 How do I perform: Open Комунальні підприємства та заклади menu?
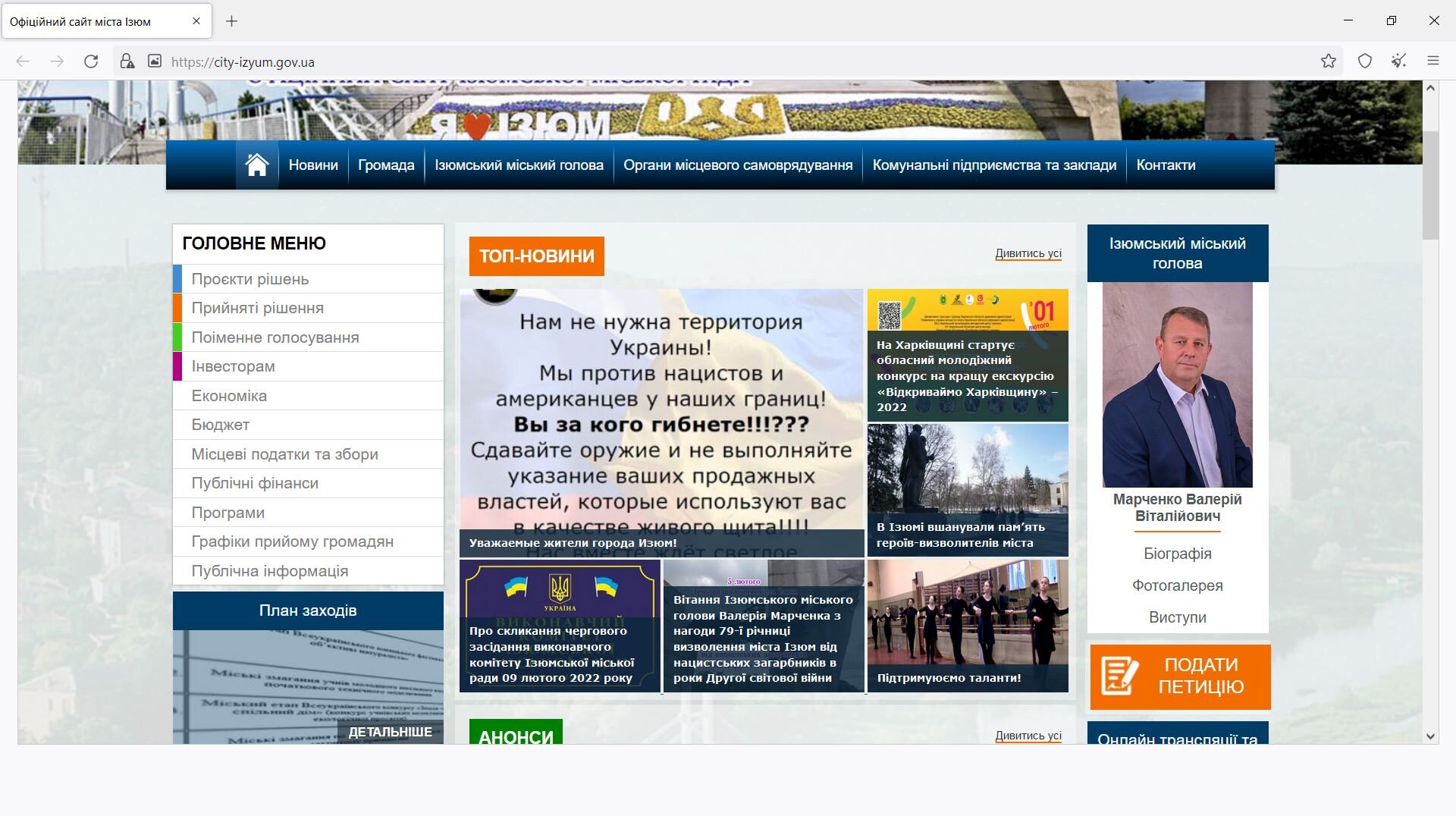point(994,165)
